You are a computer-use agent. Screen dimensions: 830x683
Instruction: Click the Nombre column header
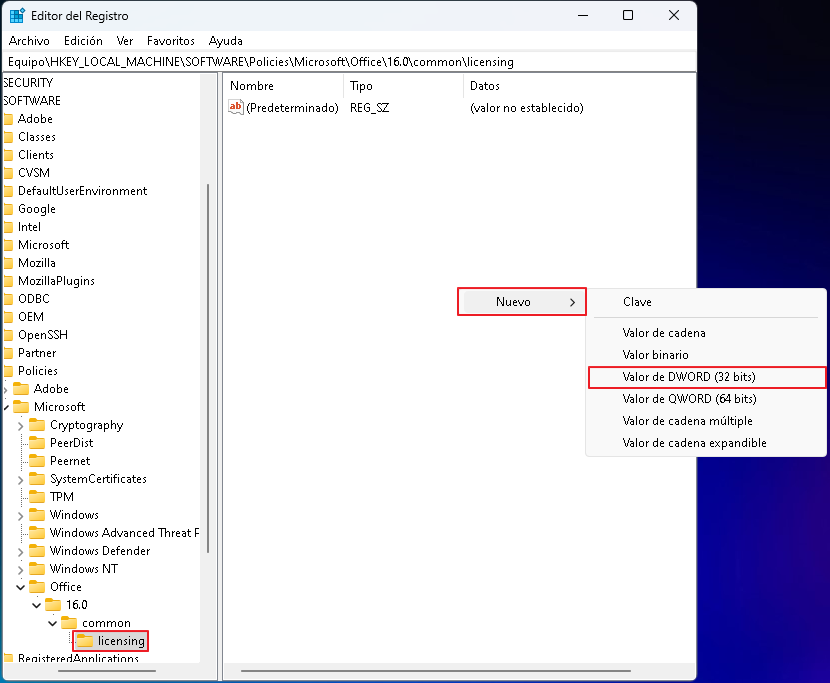tap(283, 86)
